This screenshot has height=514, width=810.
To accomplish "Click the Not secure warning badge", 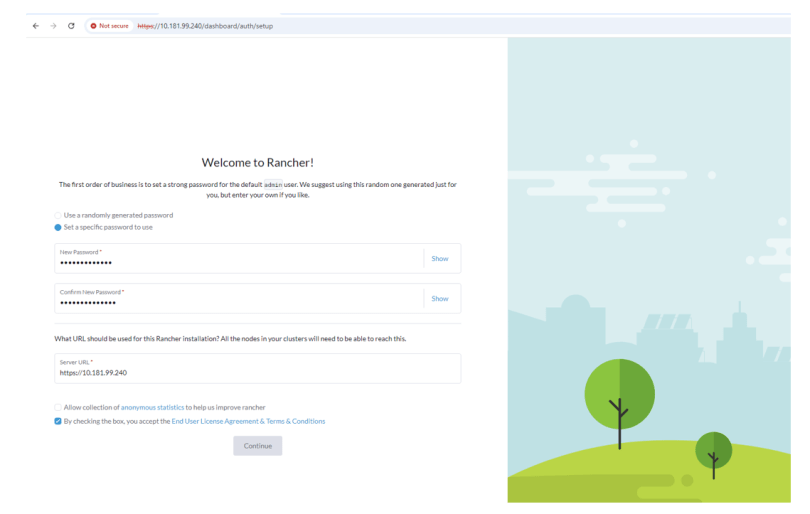I will point(109,26).
